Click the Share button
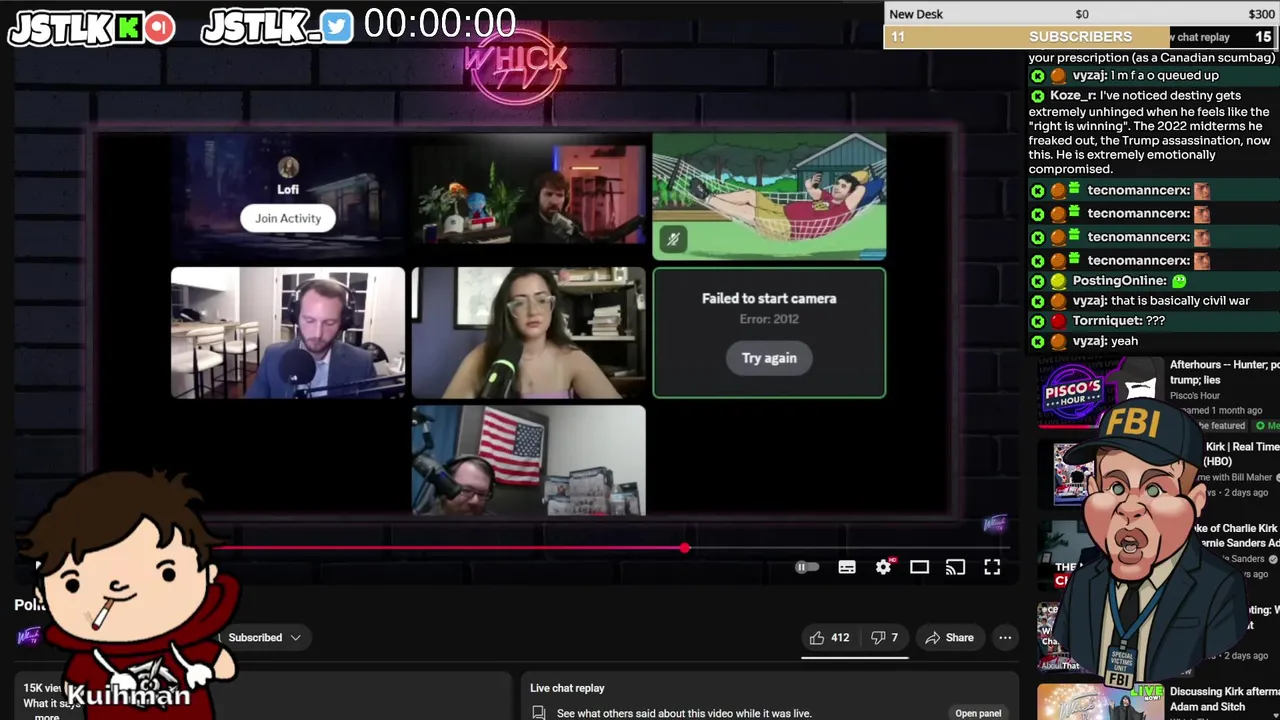Image resolution: width=1280 pixels, height=720 pixels. 949,638
